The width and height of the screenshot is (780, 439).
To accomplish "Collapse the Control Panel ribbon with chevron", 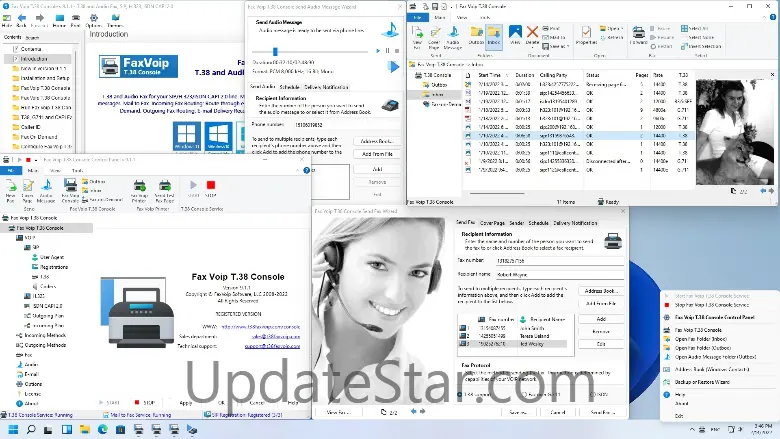I will (297, 171).
